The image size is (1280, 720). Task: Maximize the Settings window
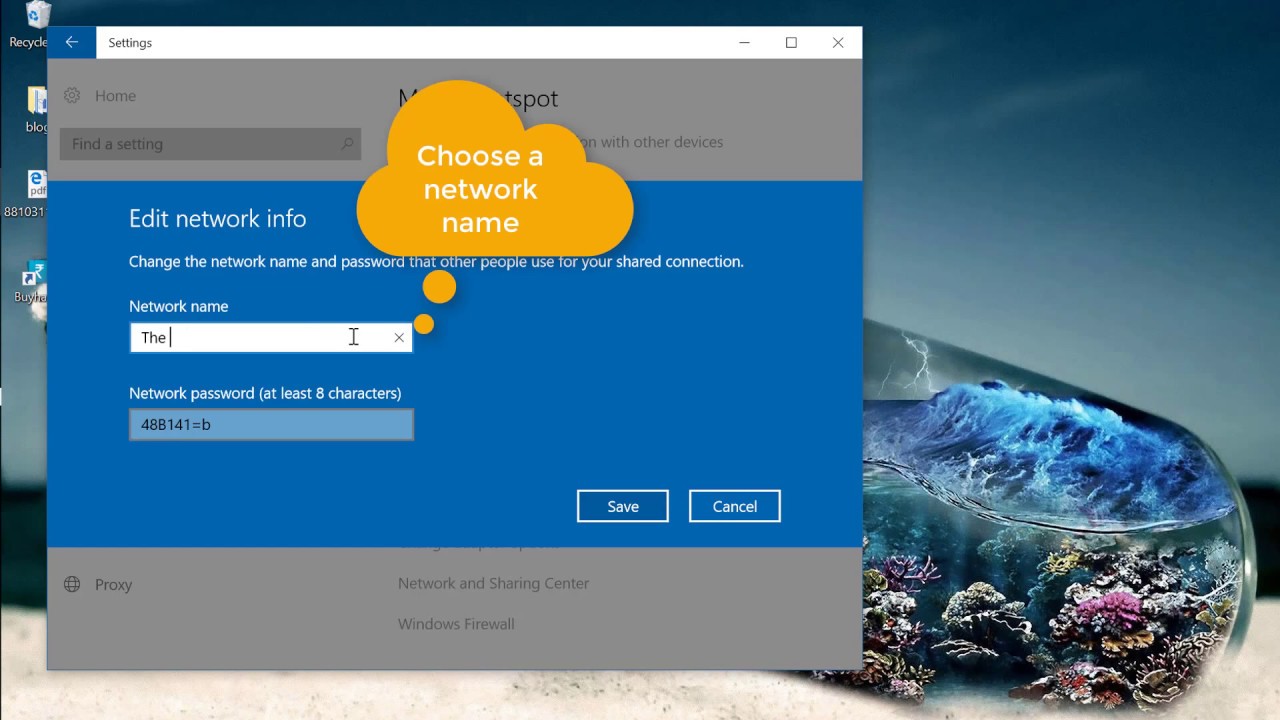(791, 42)
